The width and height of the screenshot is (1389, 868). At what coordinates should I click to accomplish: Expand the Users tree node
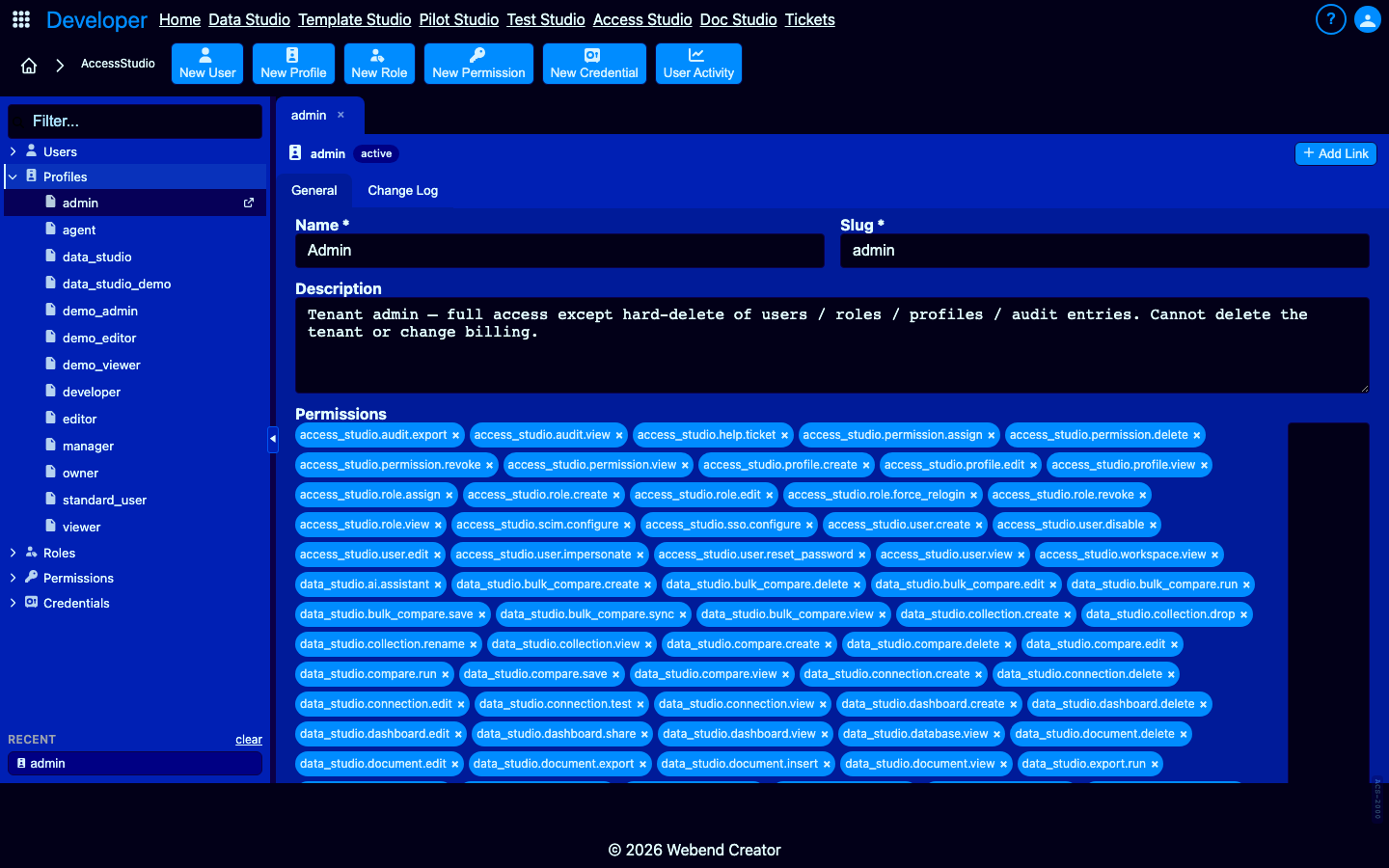(13, 151)
